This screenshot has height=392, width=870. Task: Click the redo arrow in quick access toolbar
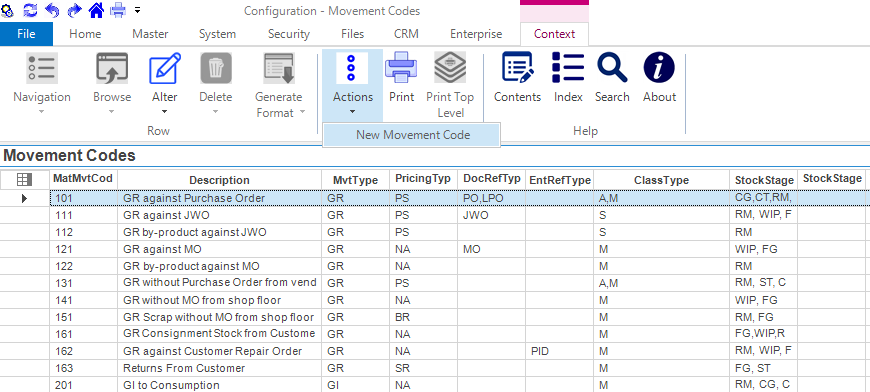coord(74,10)
